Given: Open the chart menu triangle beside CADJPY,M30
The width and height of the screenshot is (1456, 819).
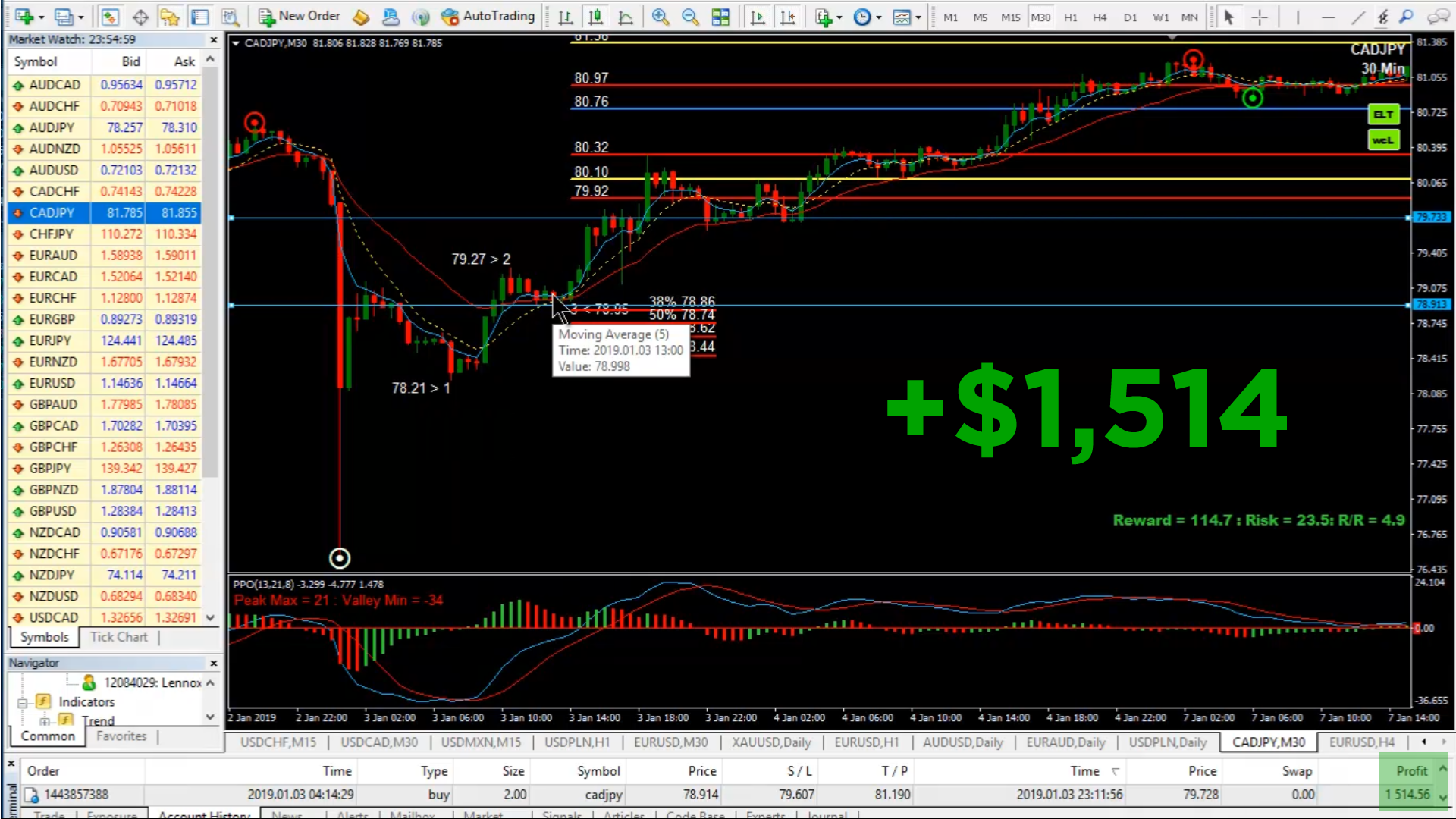Looking at the screenshot, I should 237,43.
